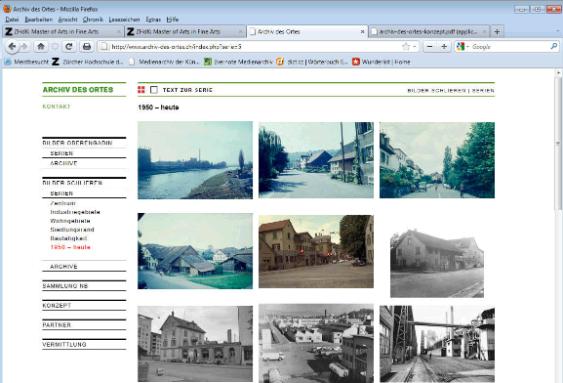Open TEXT ZUR SERIE
This screenshot has height=383, width=563.
click(x=187, y=90)
